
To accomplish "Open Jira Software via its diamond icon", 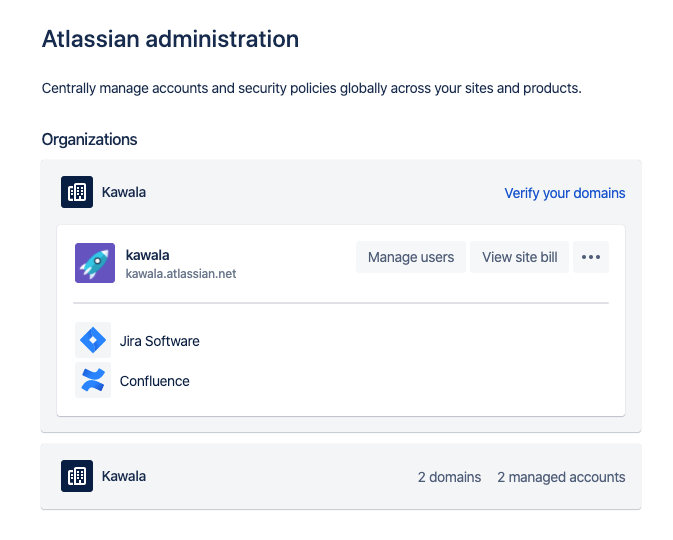I will 93,340.
